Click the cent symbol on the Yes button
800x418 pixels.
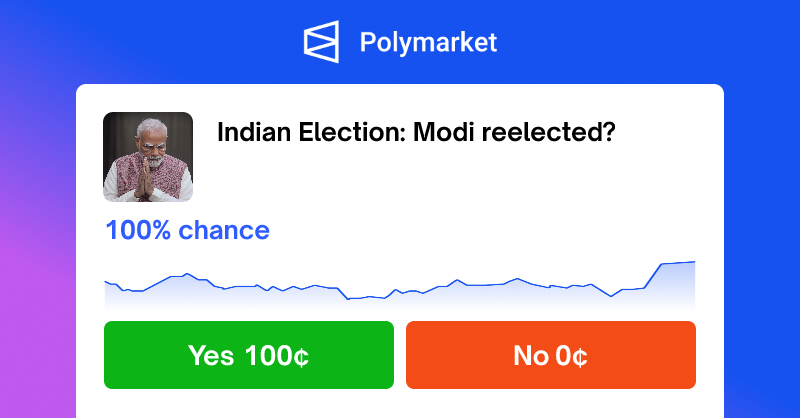pyautogui.click(x=302, y=357)
